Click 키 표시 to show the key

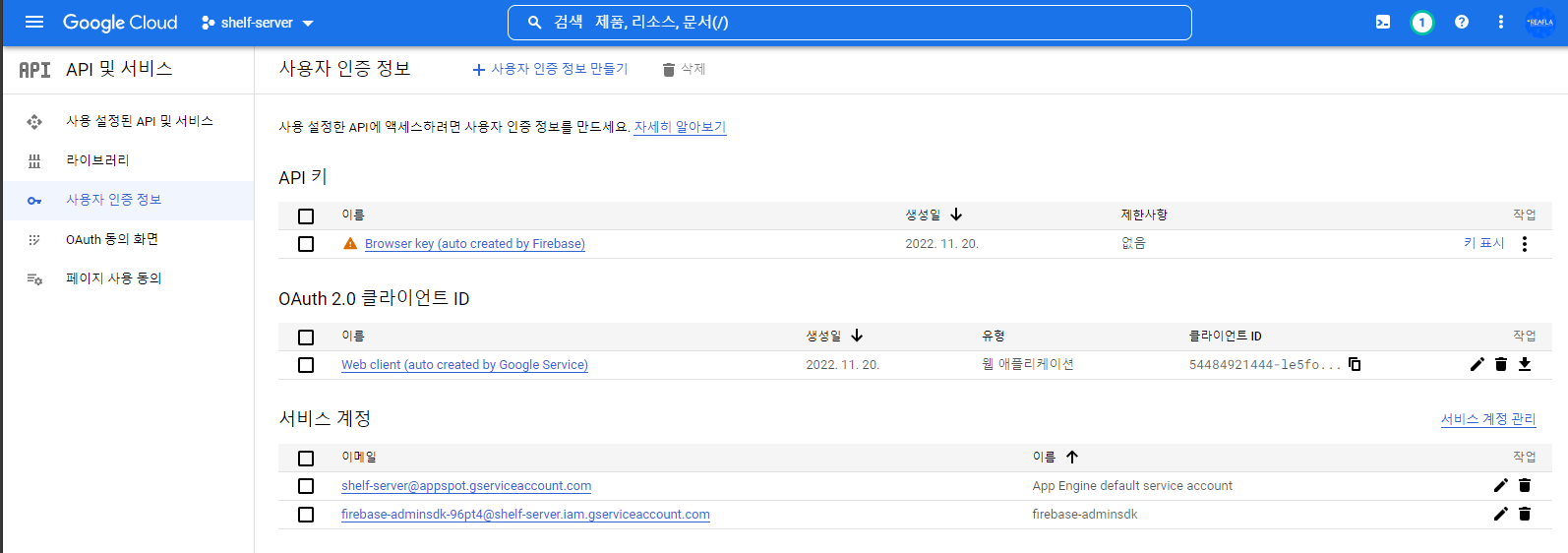[1483, 243]
